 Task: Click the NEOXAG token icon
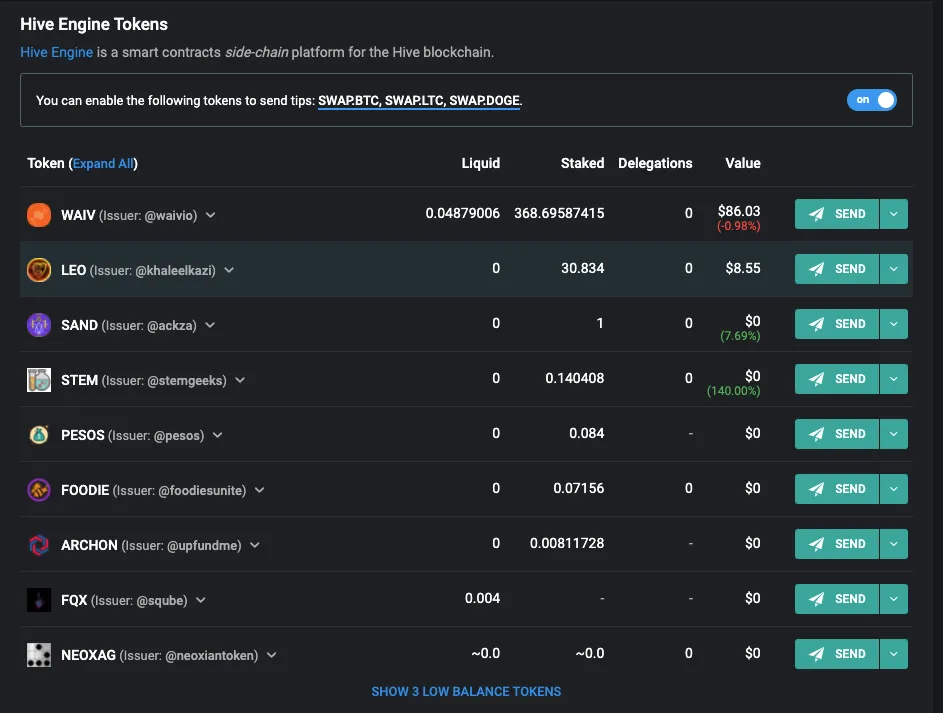[x=39, y=655]
